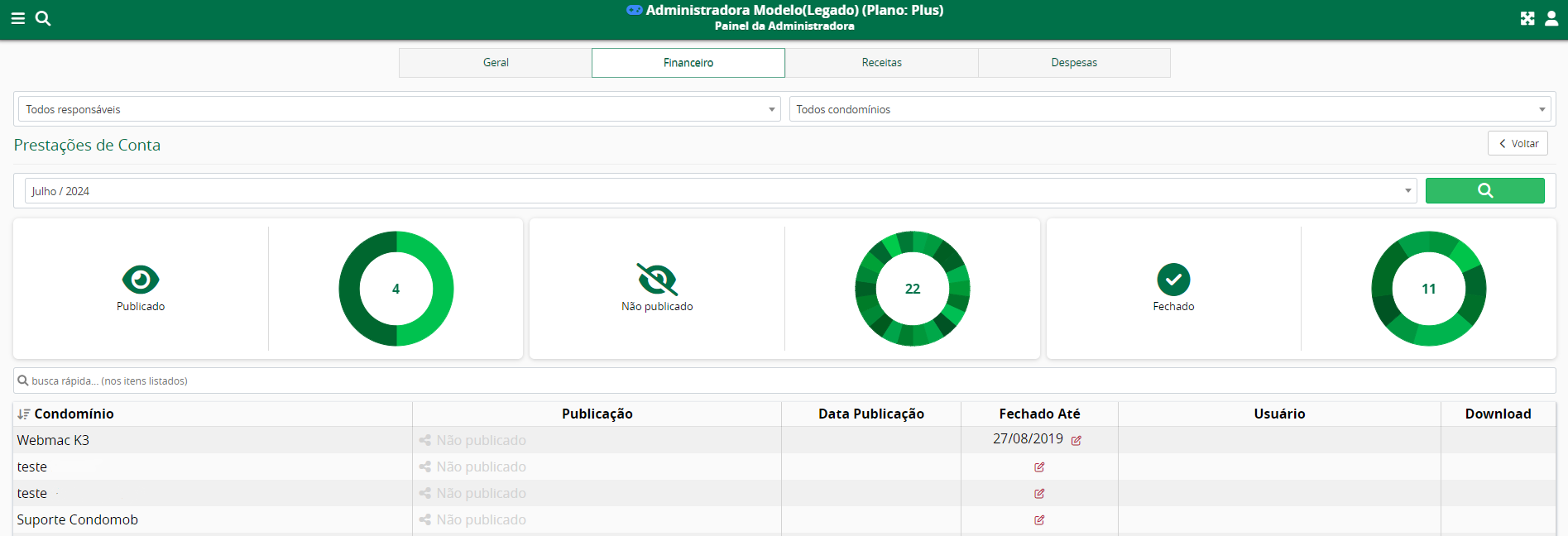Click share icon in Webmac K3 row

[x=425, y=441]
